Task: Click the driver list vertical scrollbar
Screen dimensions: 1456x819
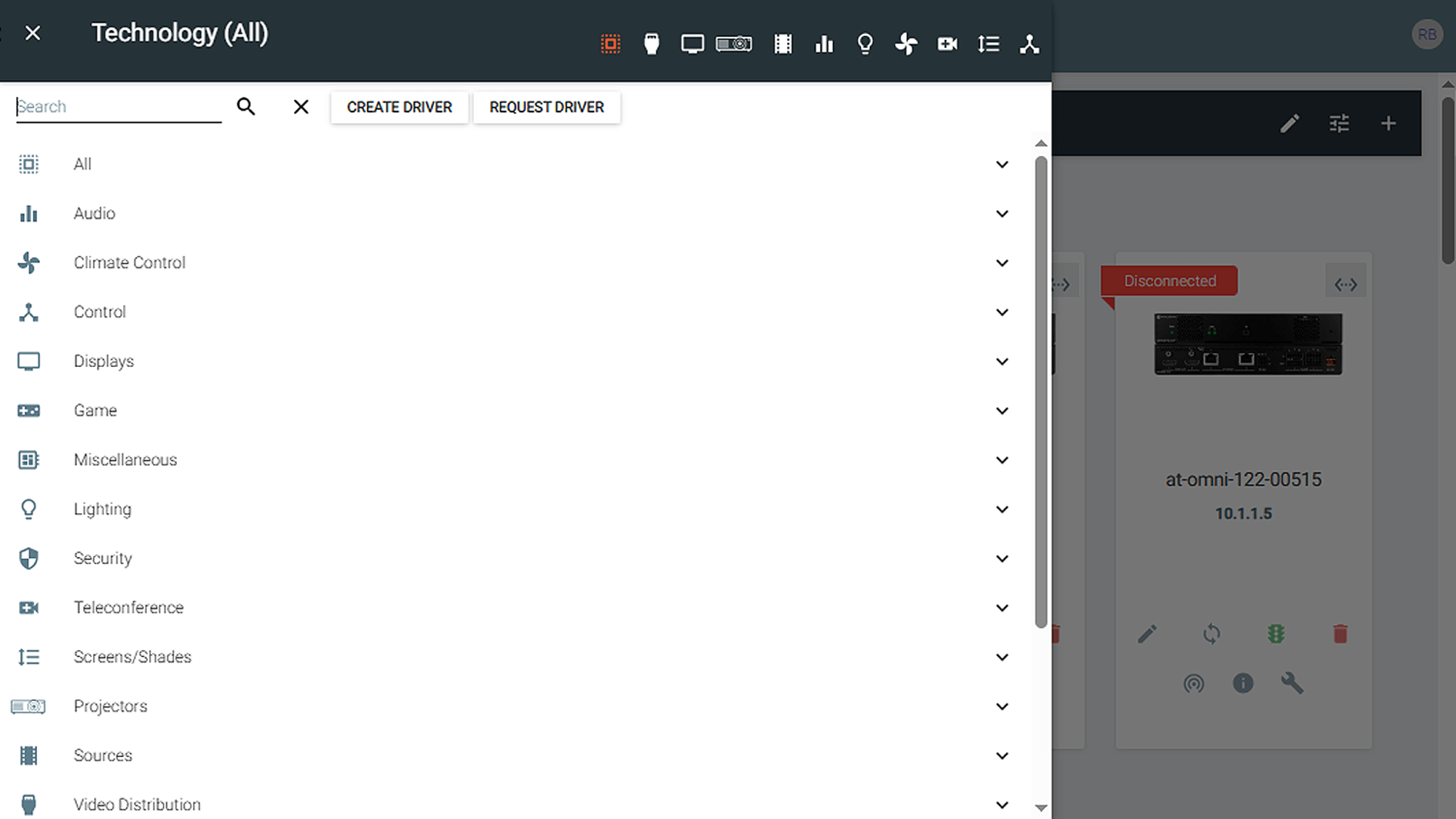Action: coord(1041,392)
